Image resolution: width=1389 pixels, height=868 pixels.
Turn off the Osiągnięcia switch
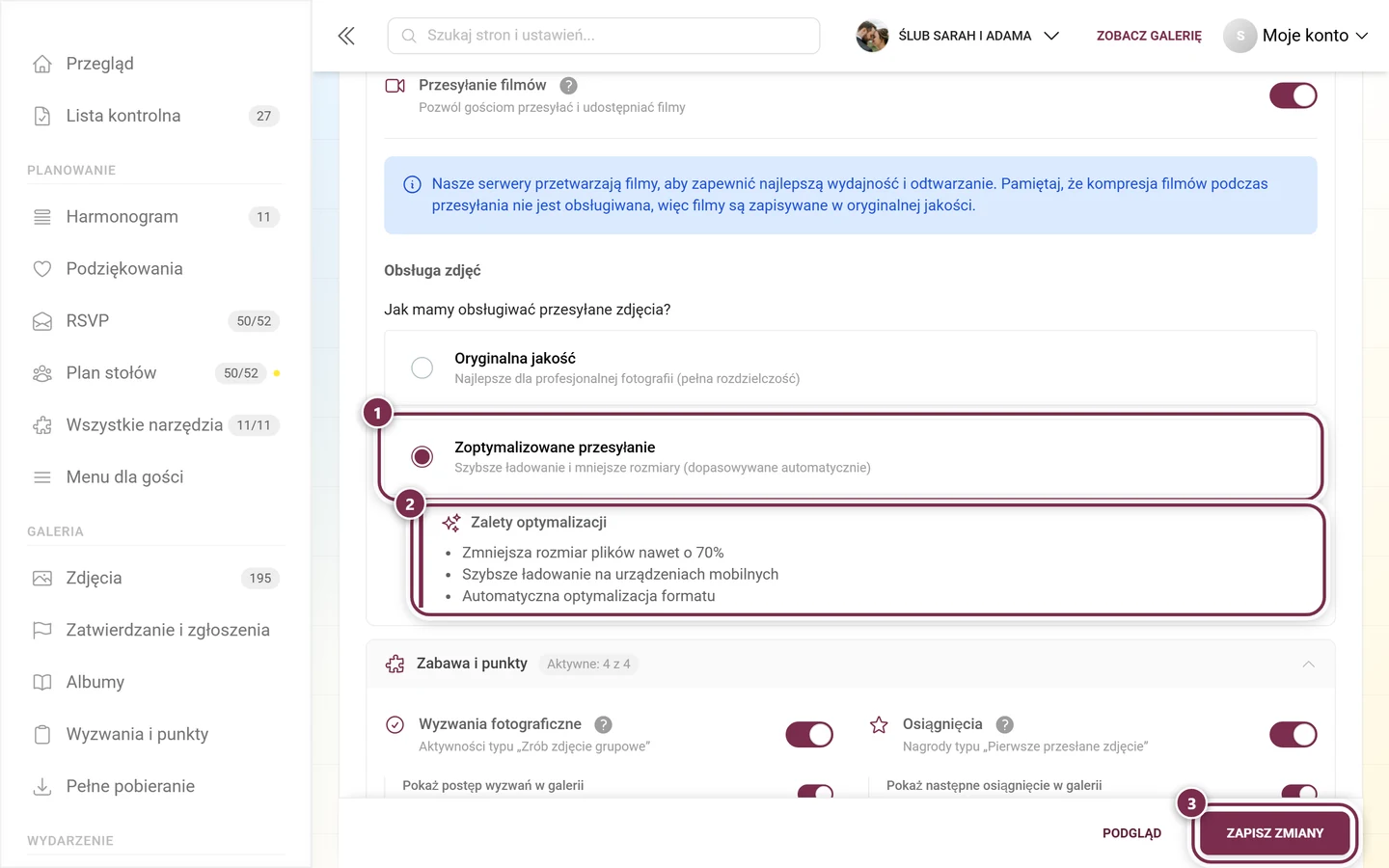click(x=1294, y=735)
